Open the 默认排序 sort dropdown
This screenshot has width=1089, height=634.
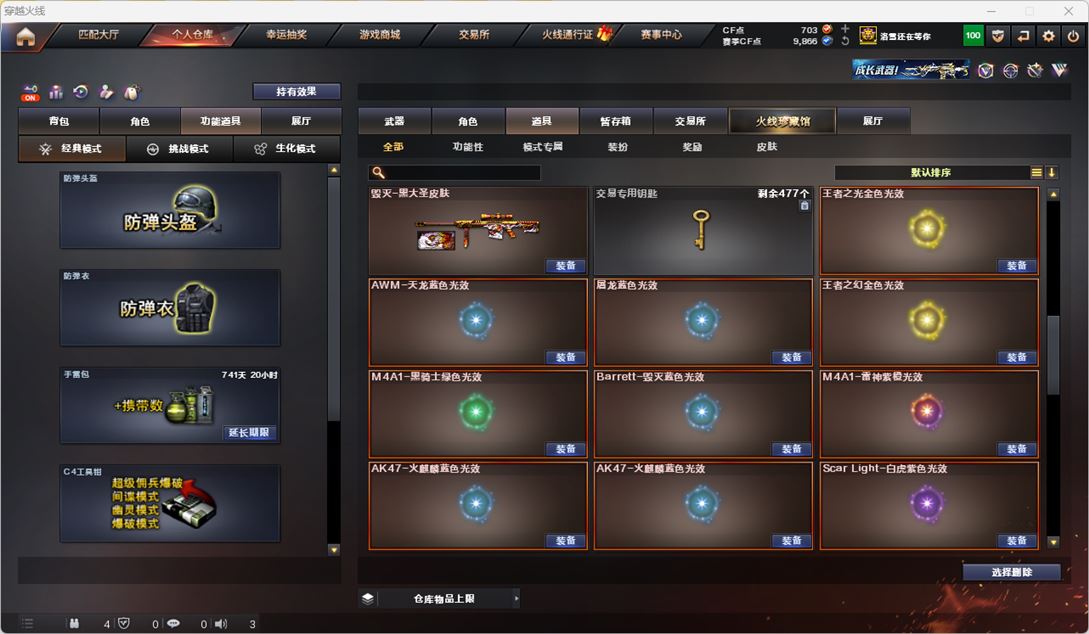coord(931,172)
